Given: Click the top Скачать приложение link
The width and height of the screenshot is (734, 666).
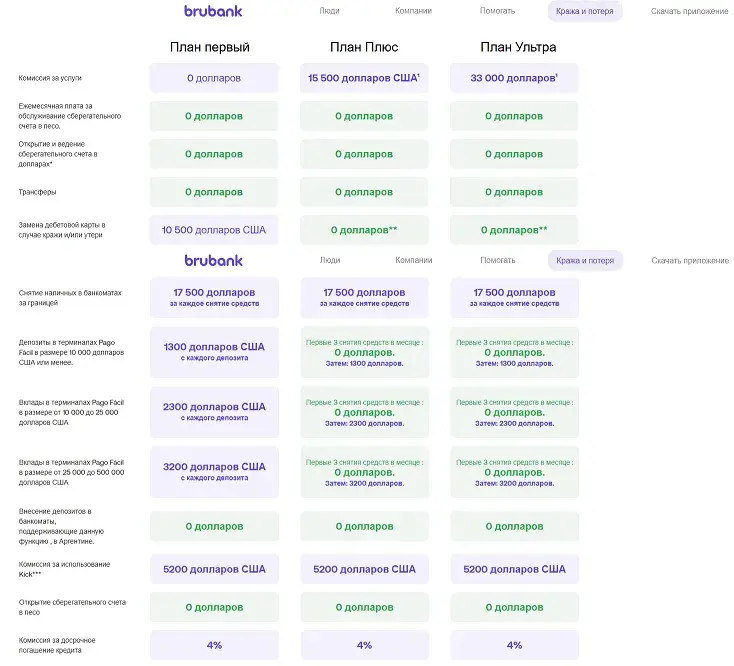Looking at the screenshot, I should tap(690, 11).
